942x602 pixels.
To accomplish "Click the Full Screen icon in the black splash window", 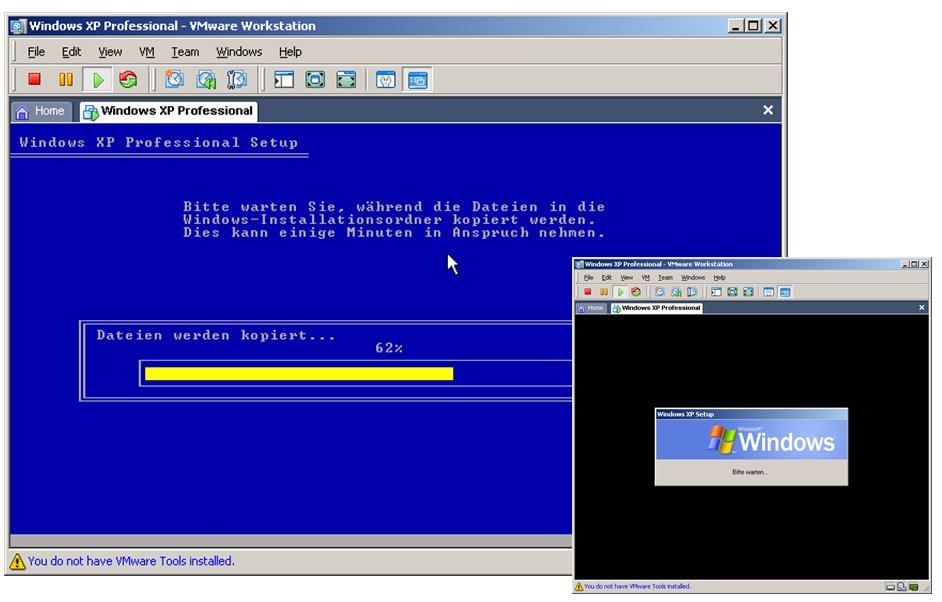I will tap(748, 292).
